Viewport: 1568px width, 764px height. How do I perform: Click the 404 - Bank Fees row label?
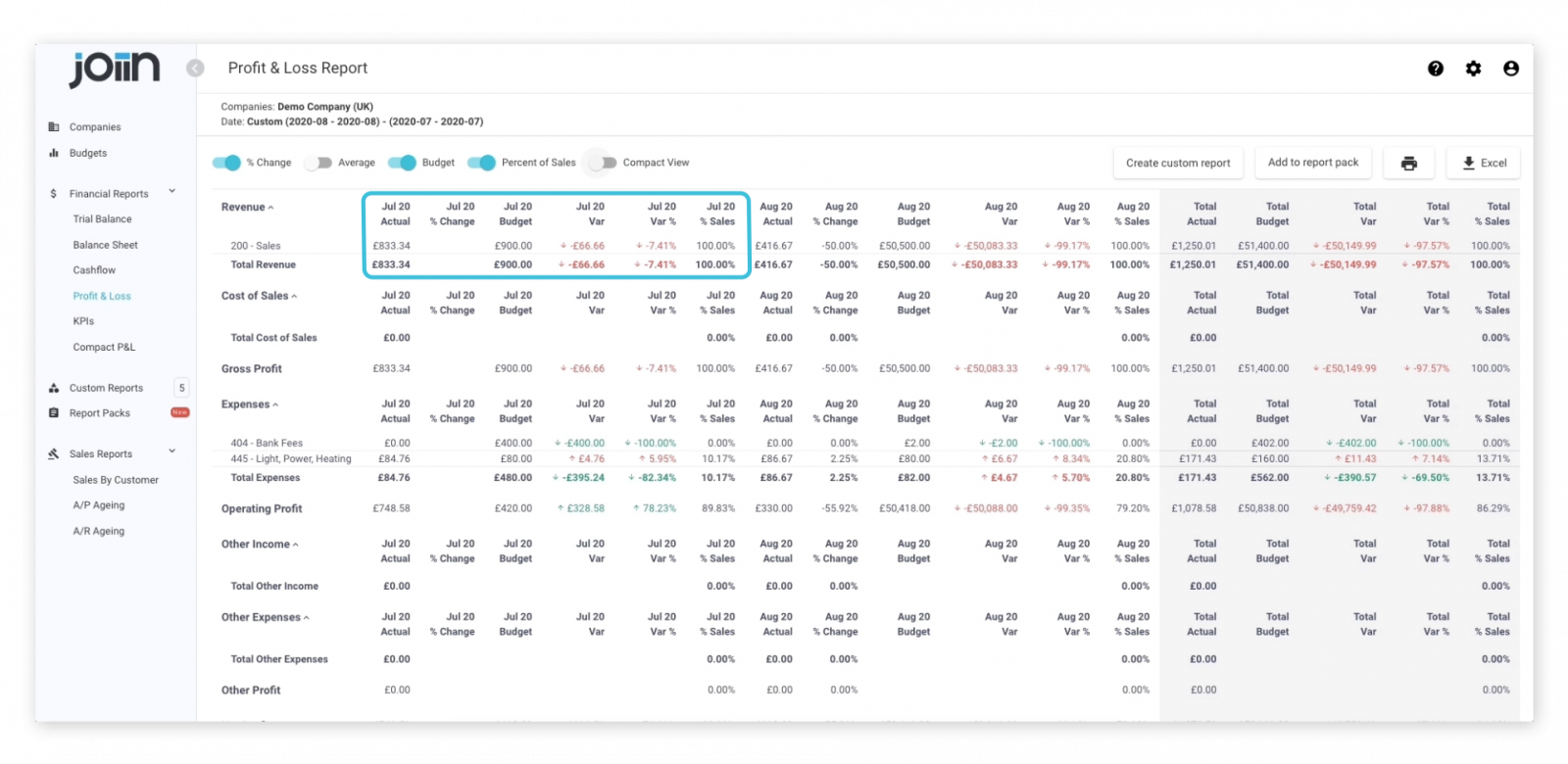pyautogui.click(x=267, y=444)
